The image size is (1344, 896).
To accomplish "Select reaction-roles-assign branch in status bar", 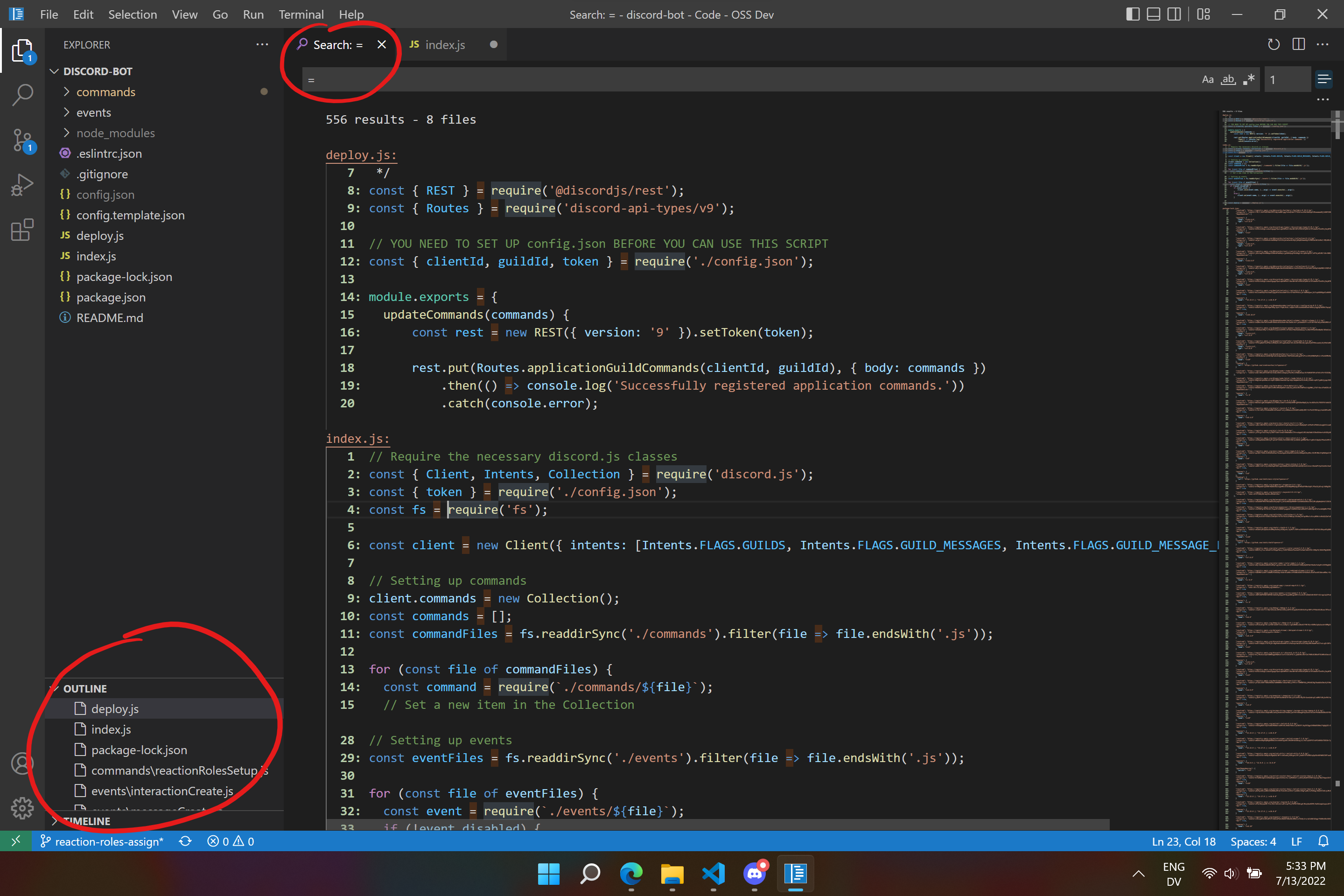I will pos(103,841).
